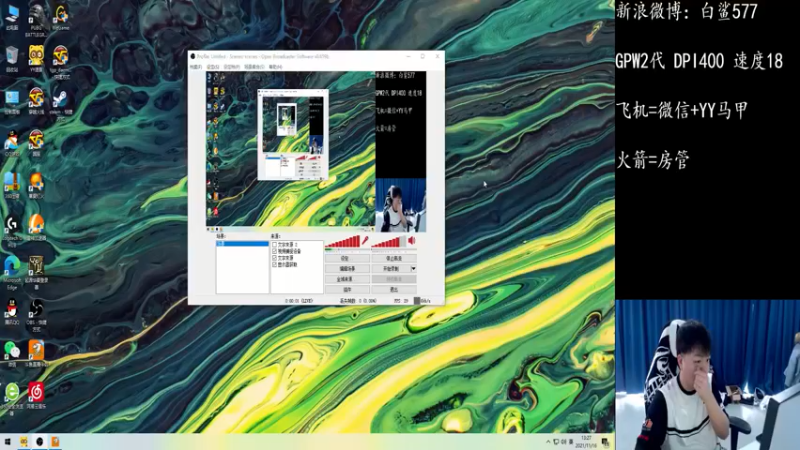
Task: Open the Tencent QQ desktop shortcut
Action: (x=12, y=312)
